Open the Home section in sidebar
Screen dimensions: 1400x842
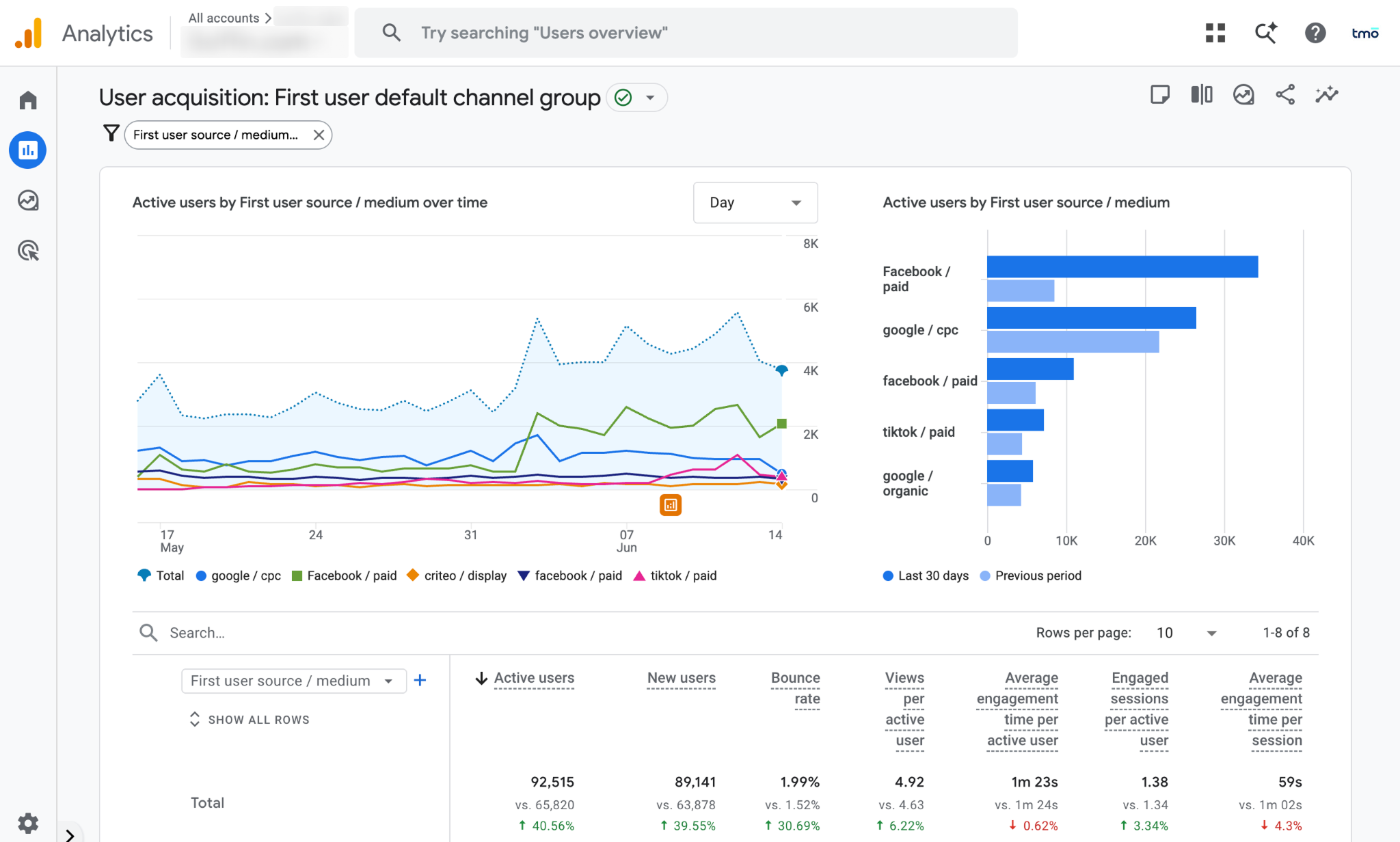coord(28,100)
